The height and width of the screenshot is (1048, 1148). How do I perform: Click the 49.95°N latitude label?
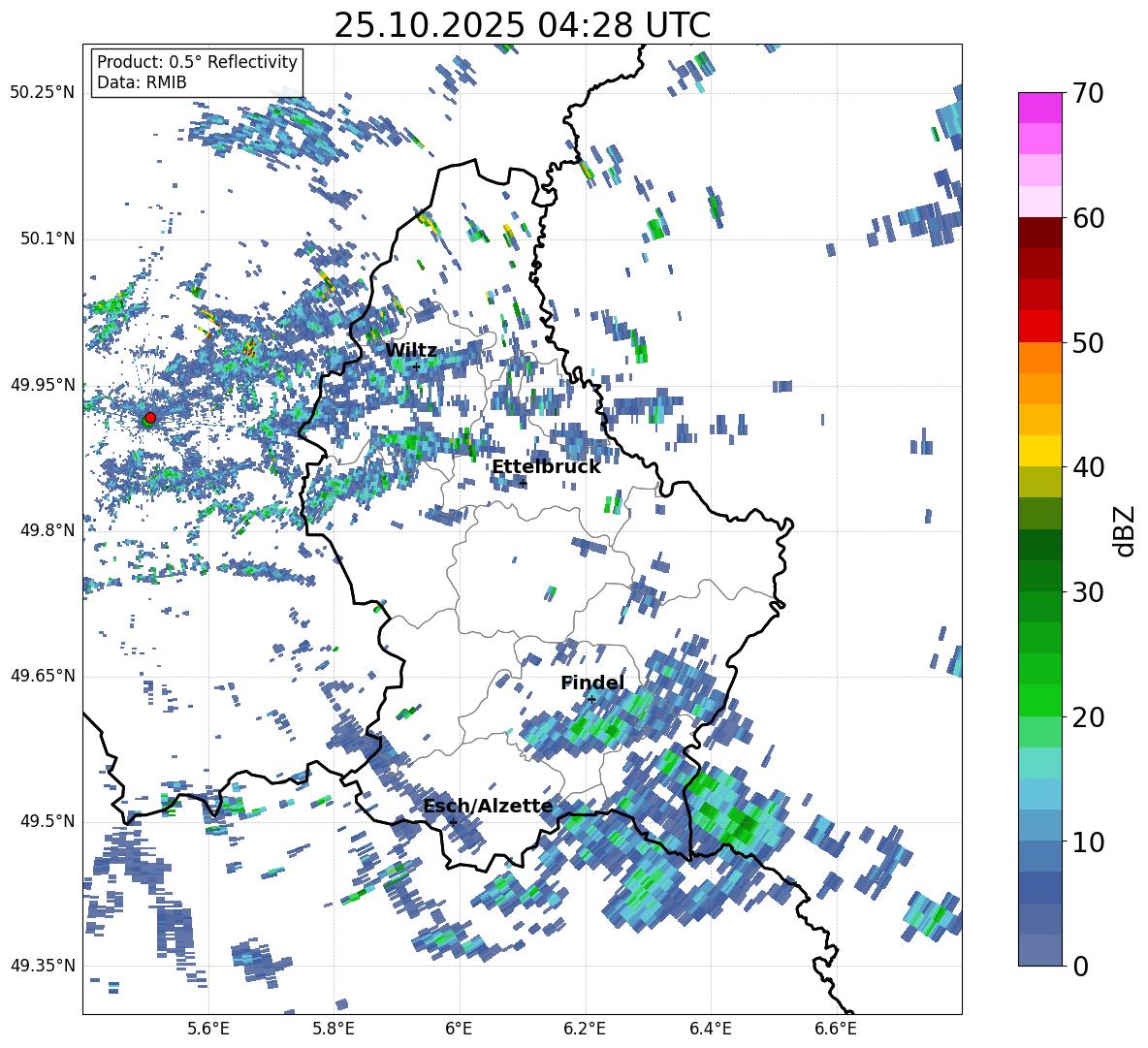43,385
